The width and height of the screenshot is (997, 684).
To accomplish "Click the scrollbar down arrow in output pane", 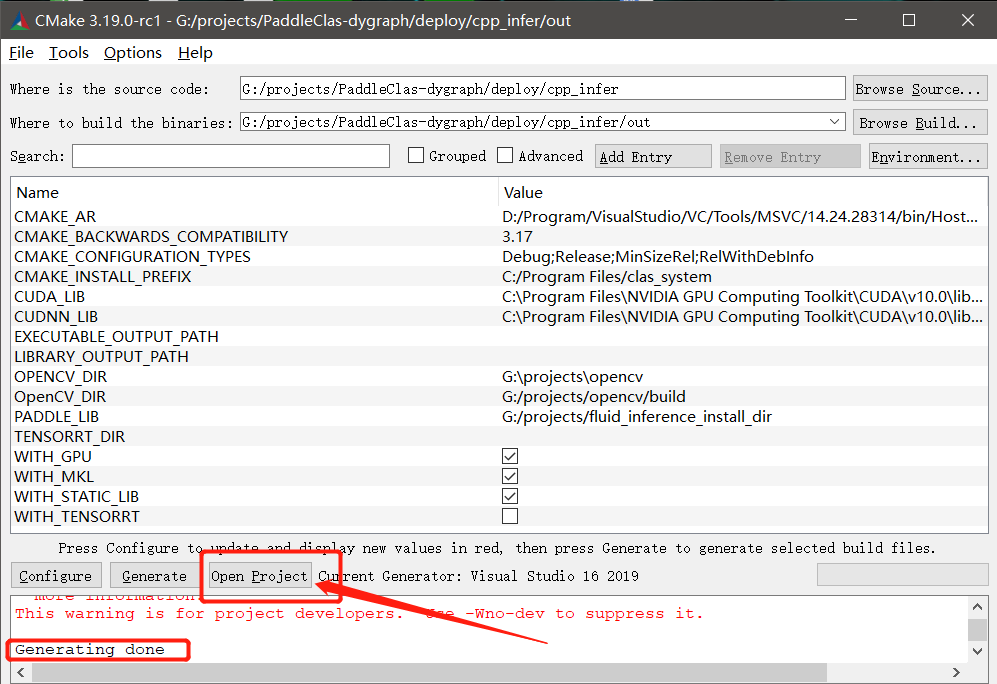I will (978, 651).
